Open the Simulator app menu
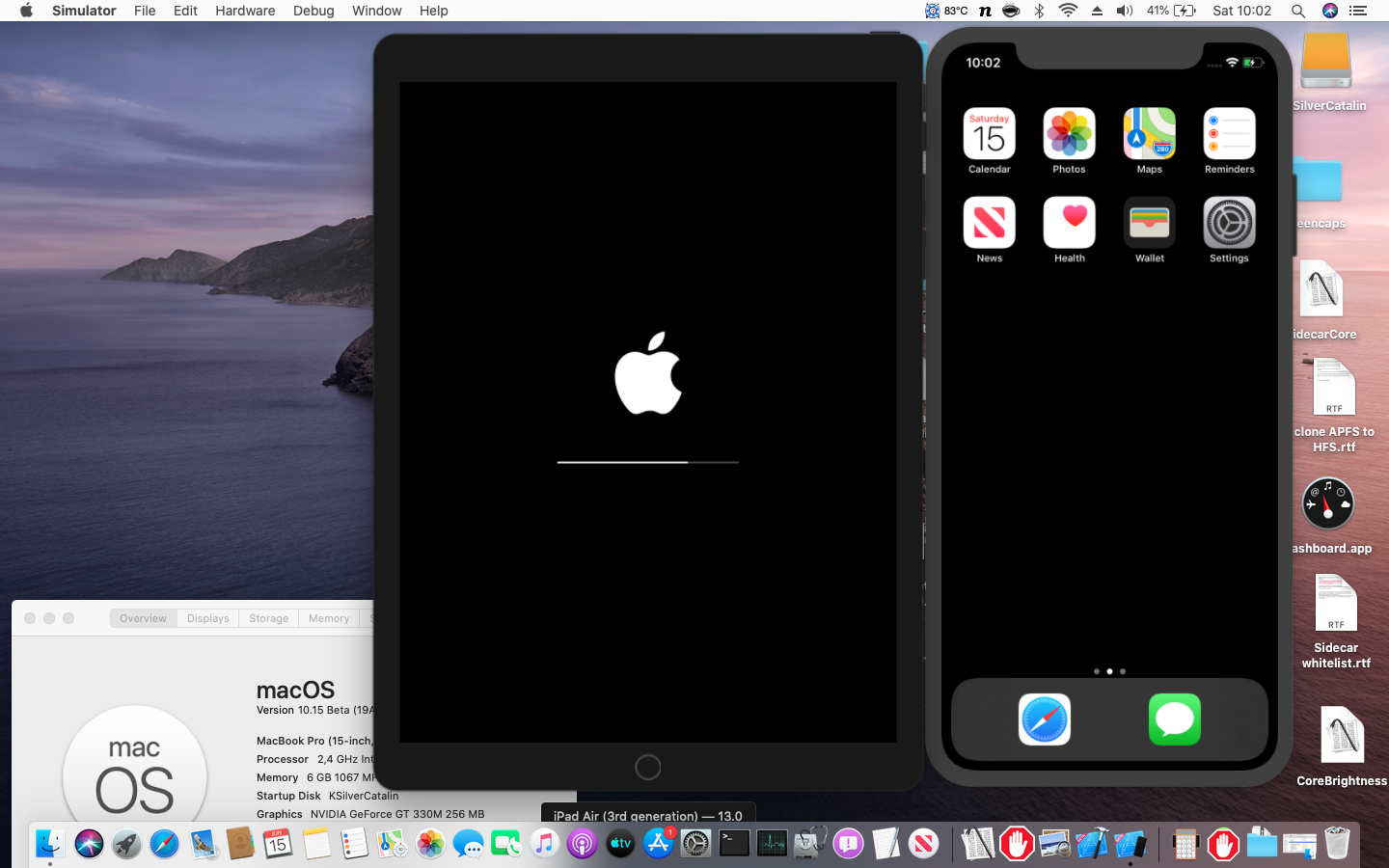1389x868 pixels. point(84,11)
